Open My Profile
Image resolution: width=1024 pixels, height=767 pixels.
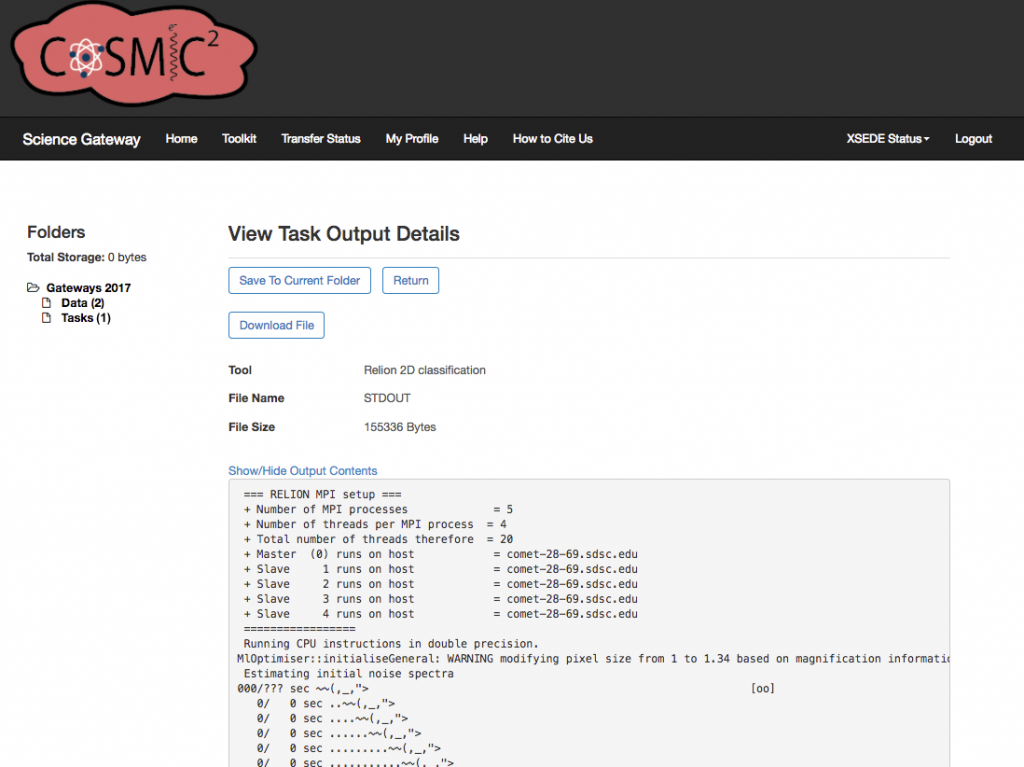point(411,139)
